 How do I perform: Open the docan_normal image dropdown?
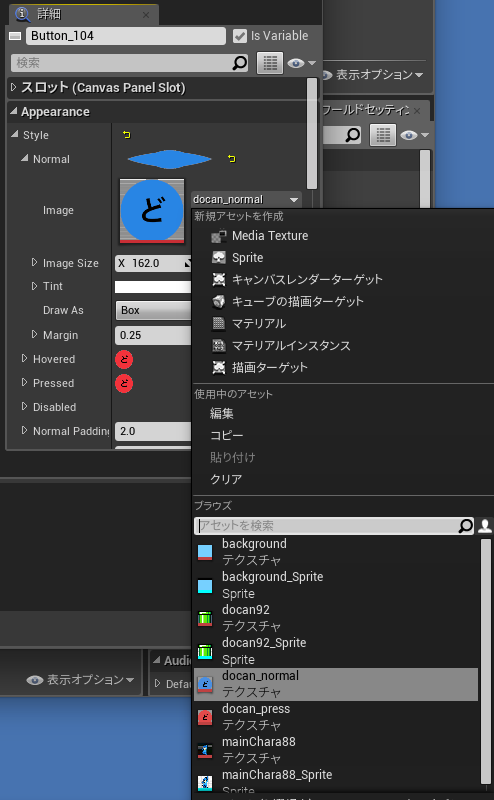click(246, 199)
